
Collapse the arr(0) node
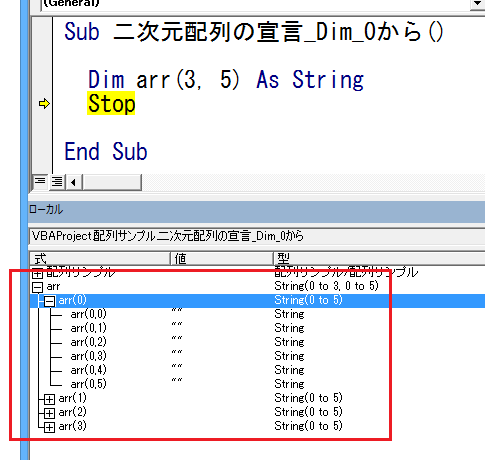click(49, 301)
